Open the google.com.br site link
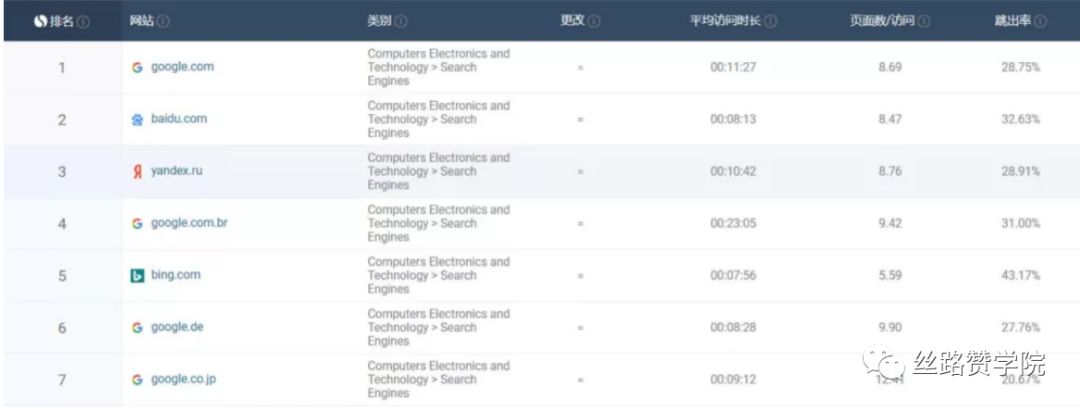The image size is (1080, 411). (x=189, y=223)
